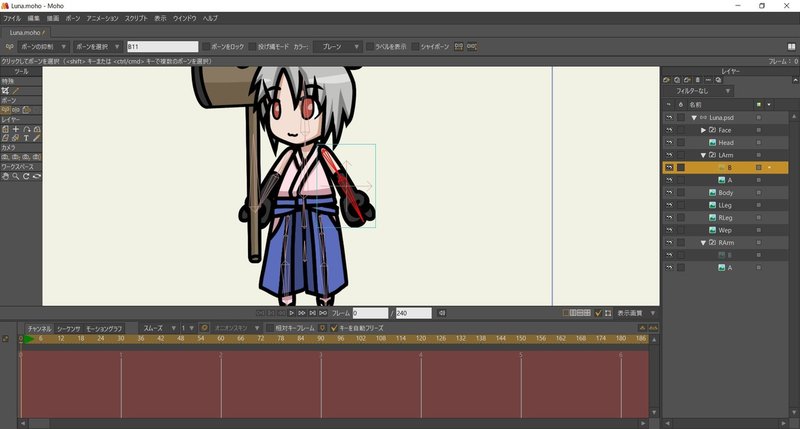
Task: Click the current フレーム number field
Action: [x=370, y=313]
